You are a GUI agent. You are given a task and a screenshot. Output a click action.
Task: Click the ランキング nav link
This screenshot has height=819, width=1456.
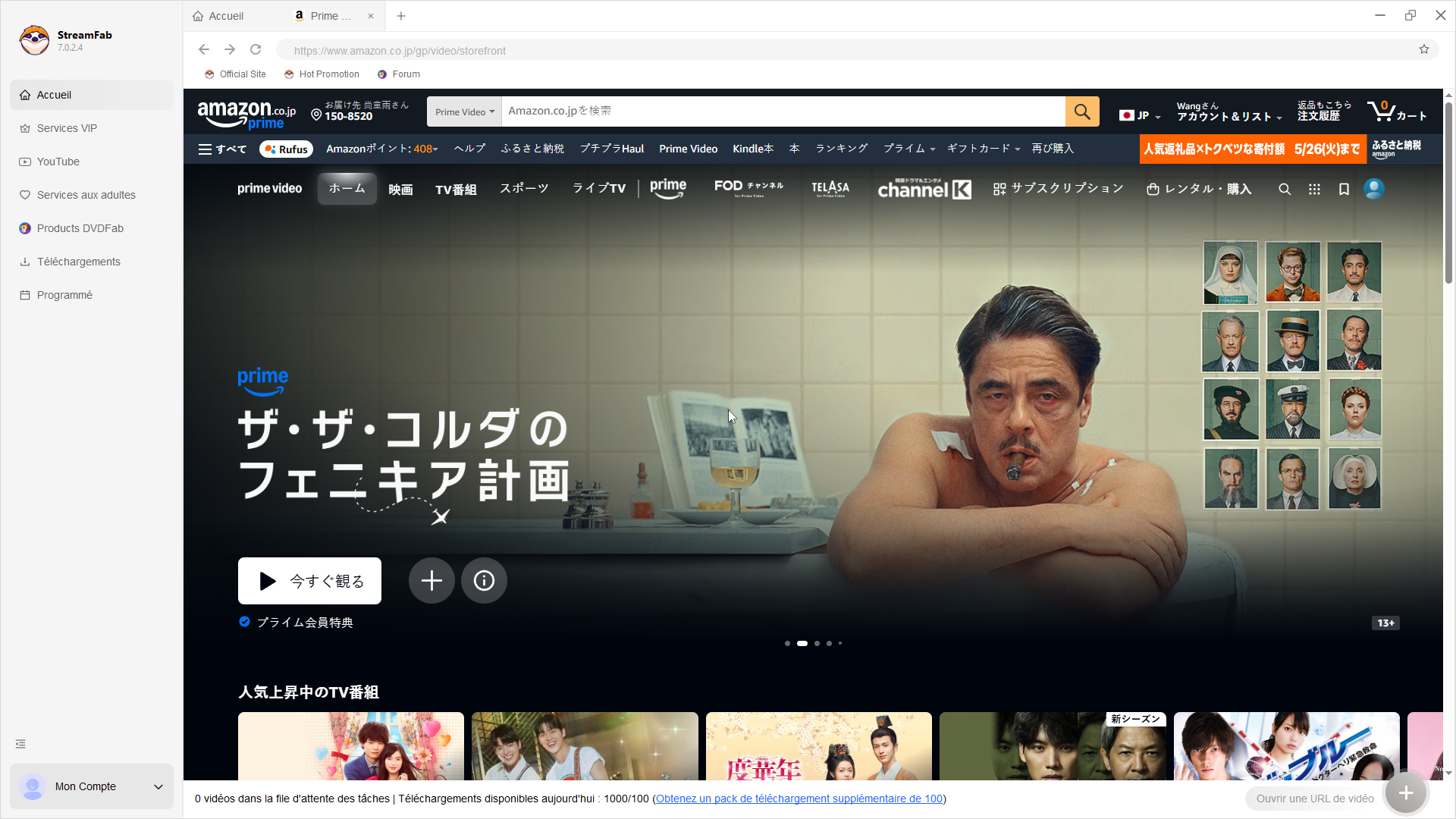click(842, 149)
